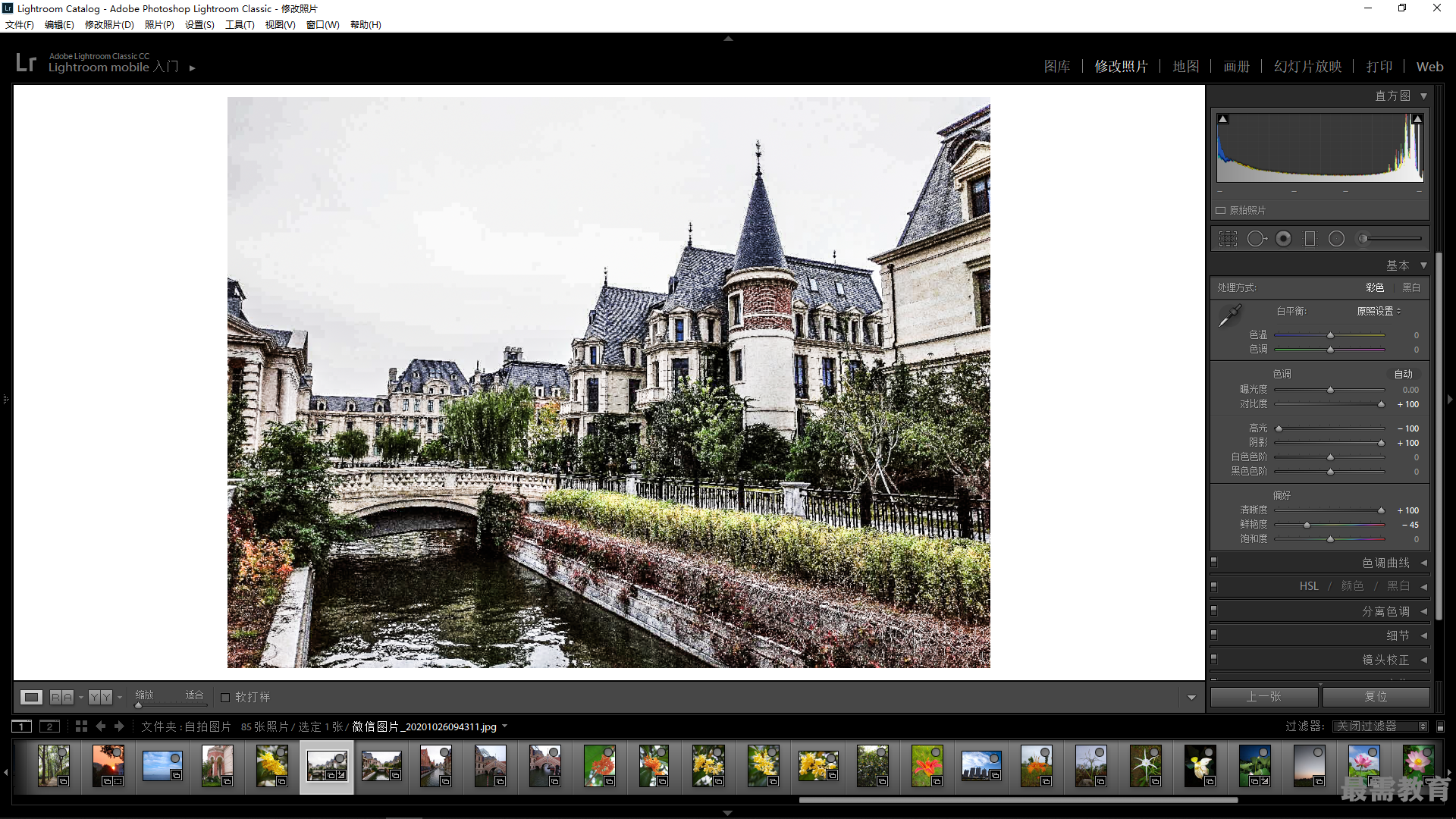Viewport: 1456px width, 819px height.
Task: Open the 关闭过滤器 filter dropdown
Action: (1381, 726)
